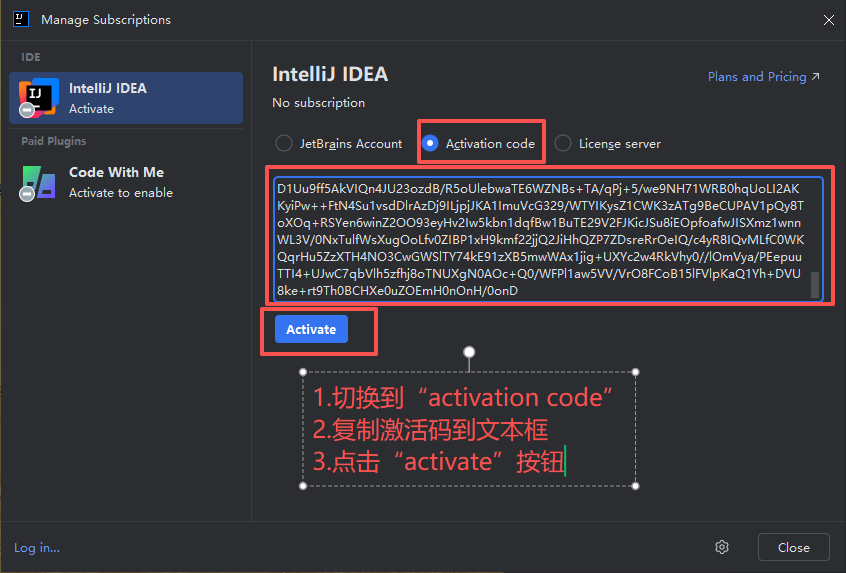Click inside the activation code text area
The image size is (846, 573).
coord(540,238)
